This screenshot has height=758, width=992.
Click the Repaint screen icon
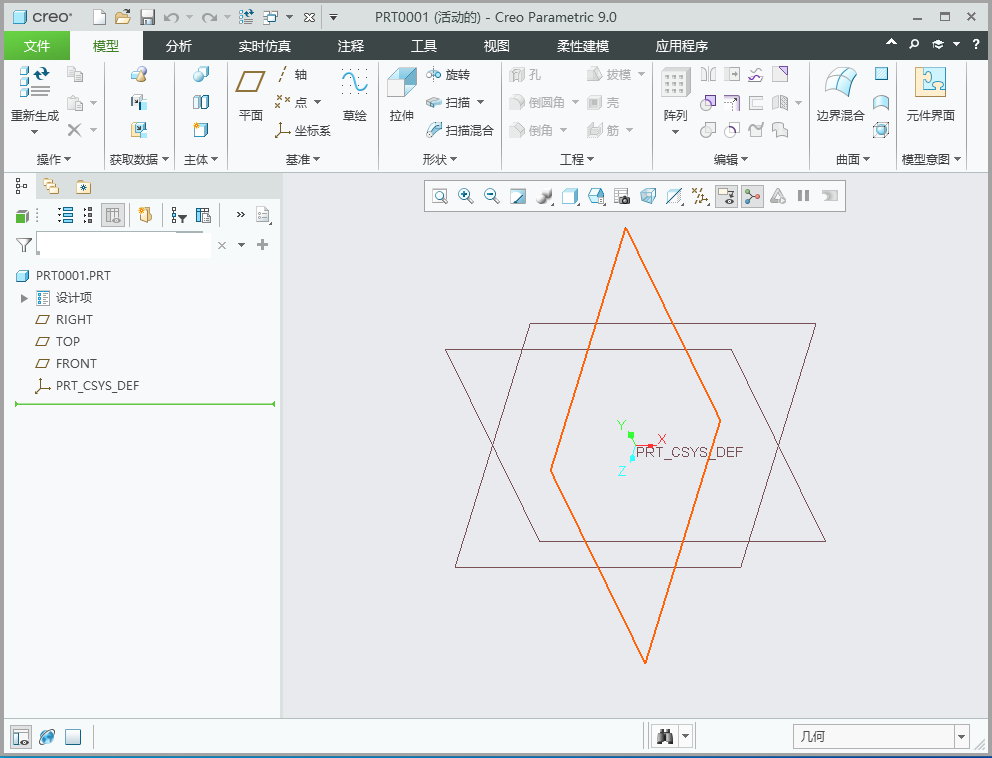tap(518, 196)
